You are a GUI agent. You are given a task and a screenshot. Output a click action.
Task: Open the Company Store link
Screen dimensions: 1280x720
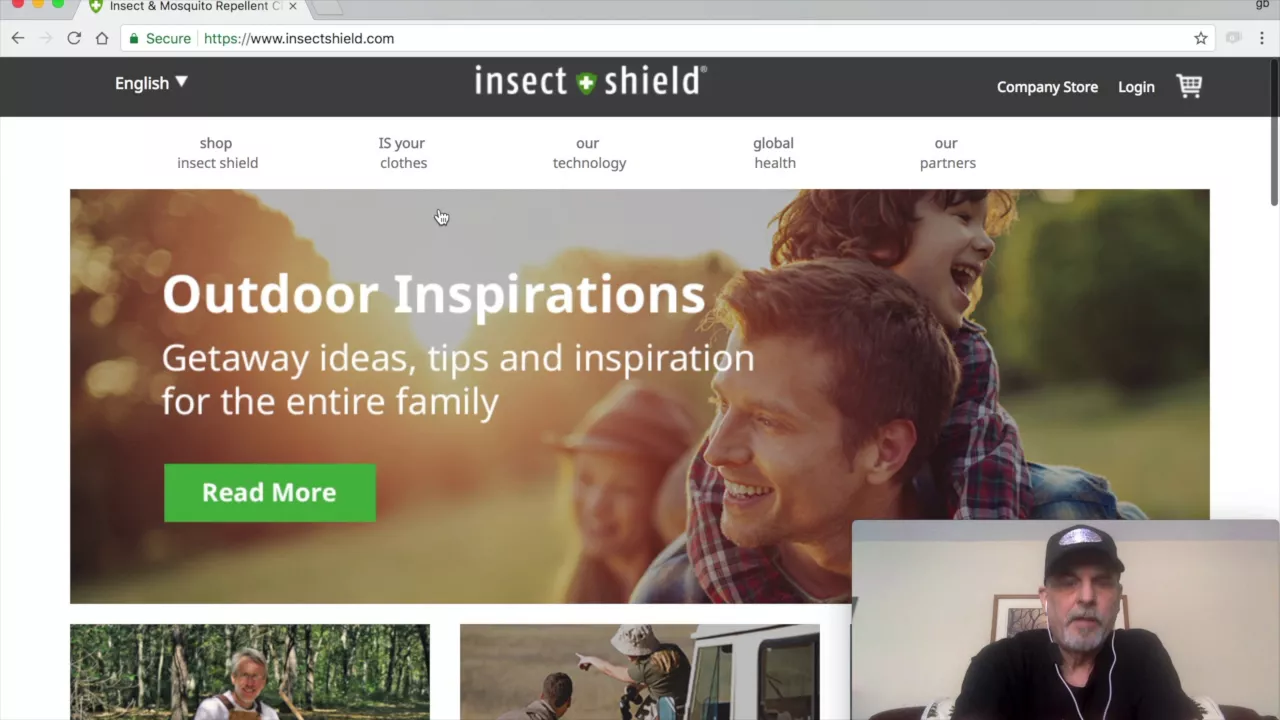pos(1047,87)
